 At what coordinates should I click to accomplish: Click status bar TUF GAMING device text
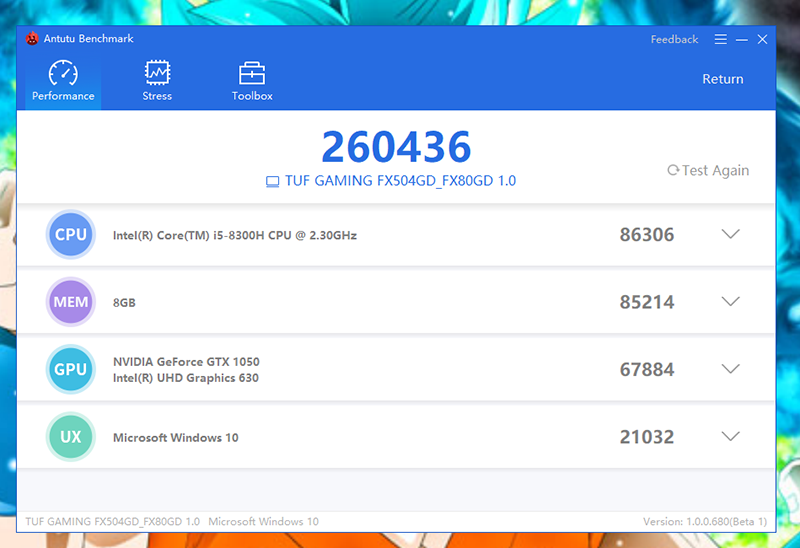pos(113,521)
